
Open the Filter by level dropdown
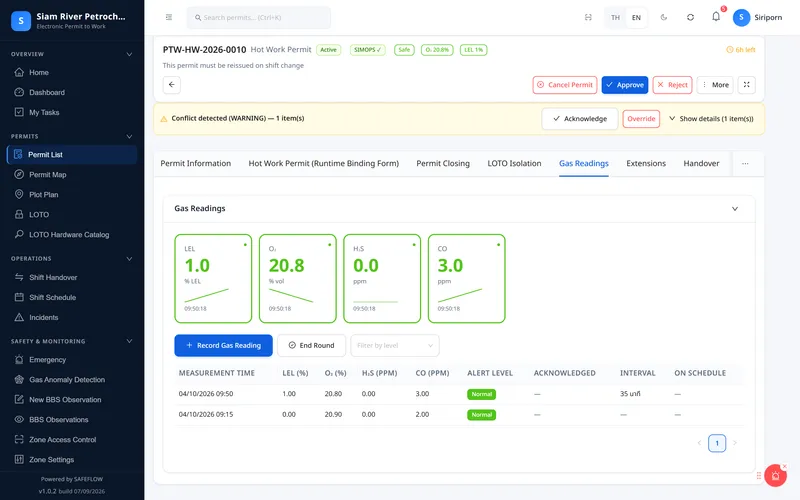coord(394,345)
